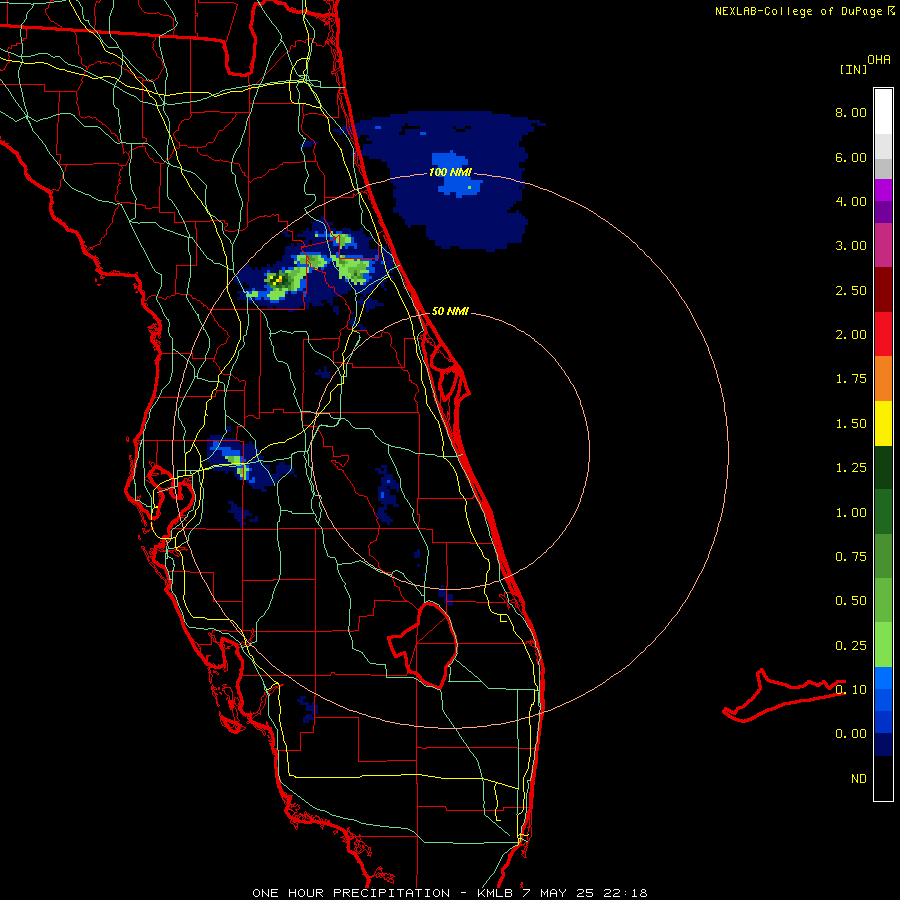Select the 0.00 legend value
Viewport: 900px width, 900px height.
pyautogui.click(x=851, y=734)
